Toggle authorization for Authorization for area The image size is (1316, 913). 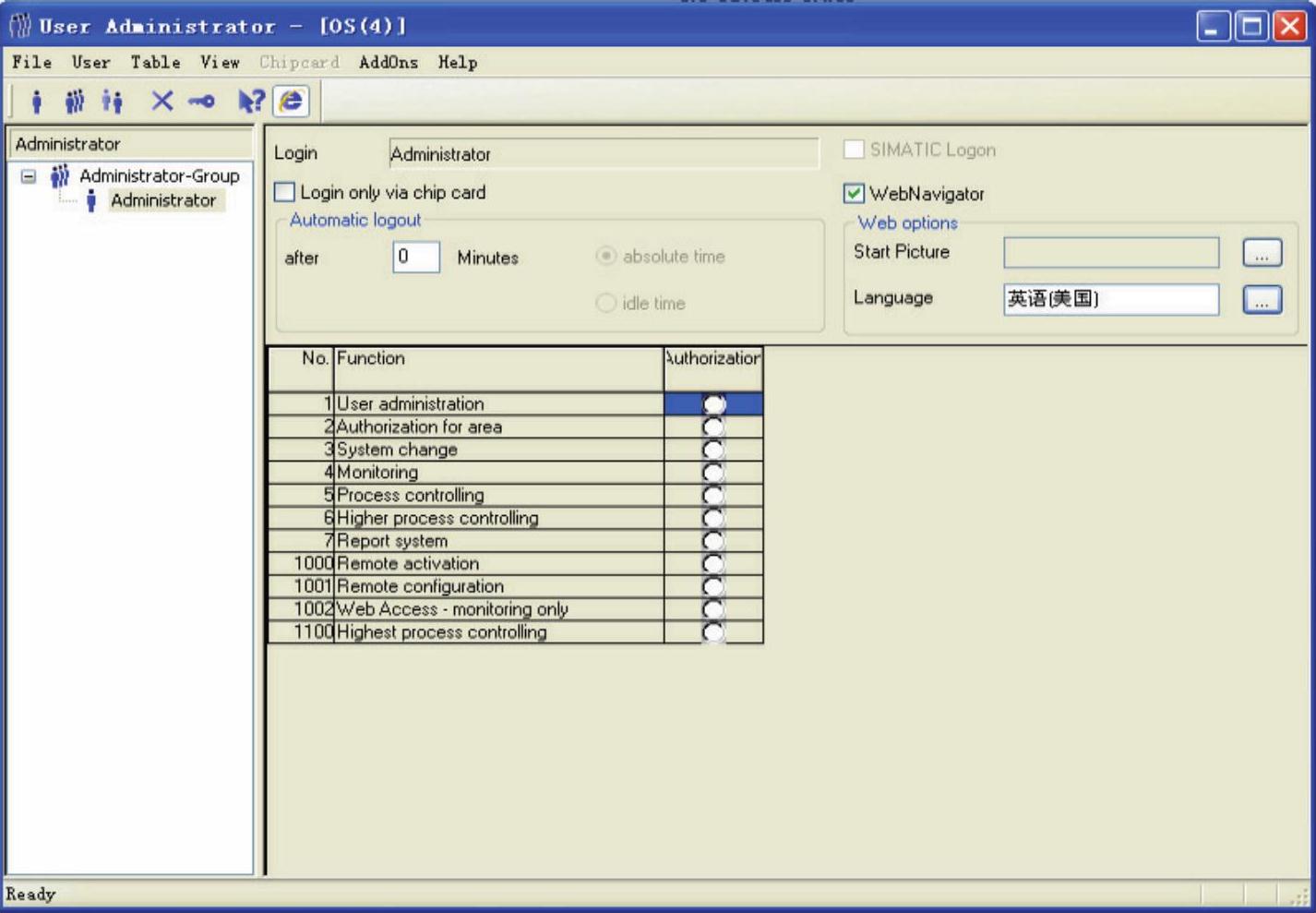713,426
